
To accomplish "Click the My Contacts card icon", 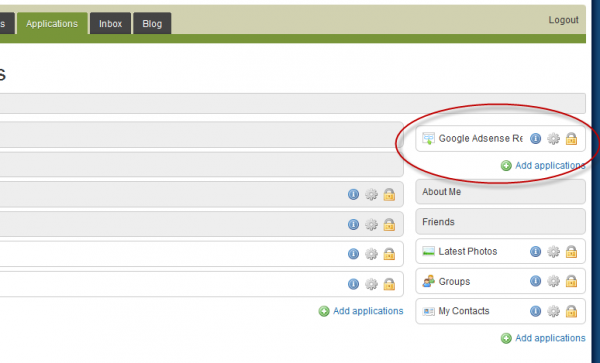I will click(x=428, y=311).
